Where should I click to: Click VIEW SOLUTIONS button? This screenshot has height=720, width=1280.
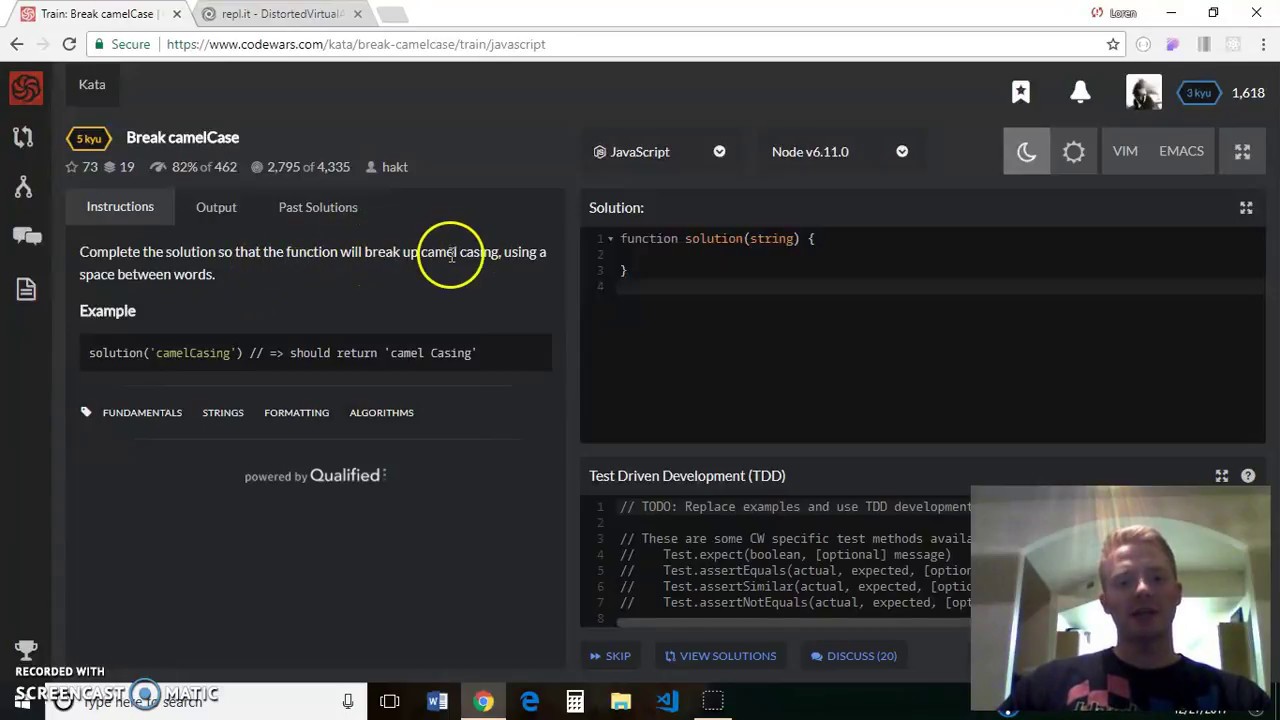click(720, 656)
